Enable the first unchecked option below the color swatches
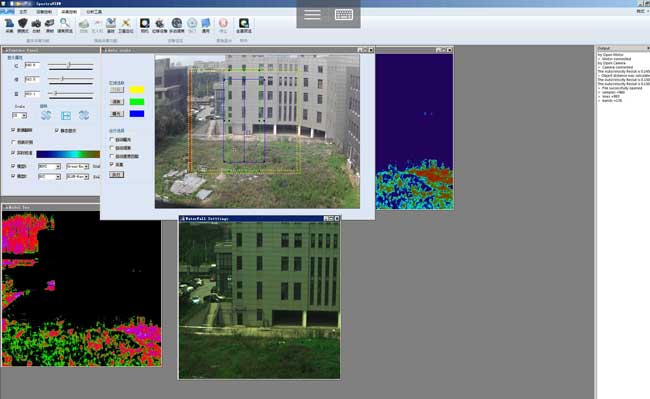Screen dimensions: 650x399 pyautogui.click(x=112, y=140)
